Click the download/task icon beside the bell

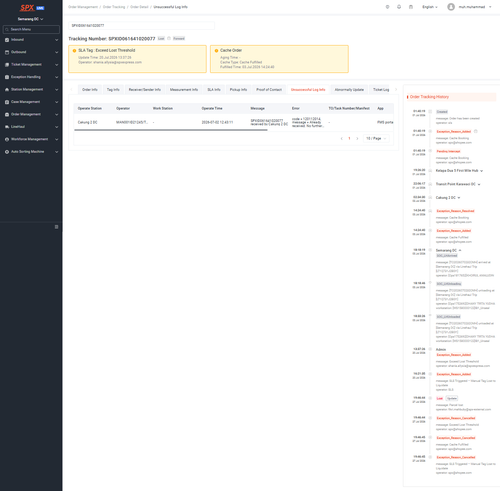[x=411, y=7]
